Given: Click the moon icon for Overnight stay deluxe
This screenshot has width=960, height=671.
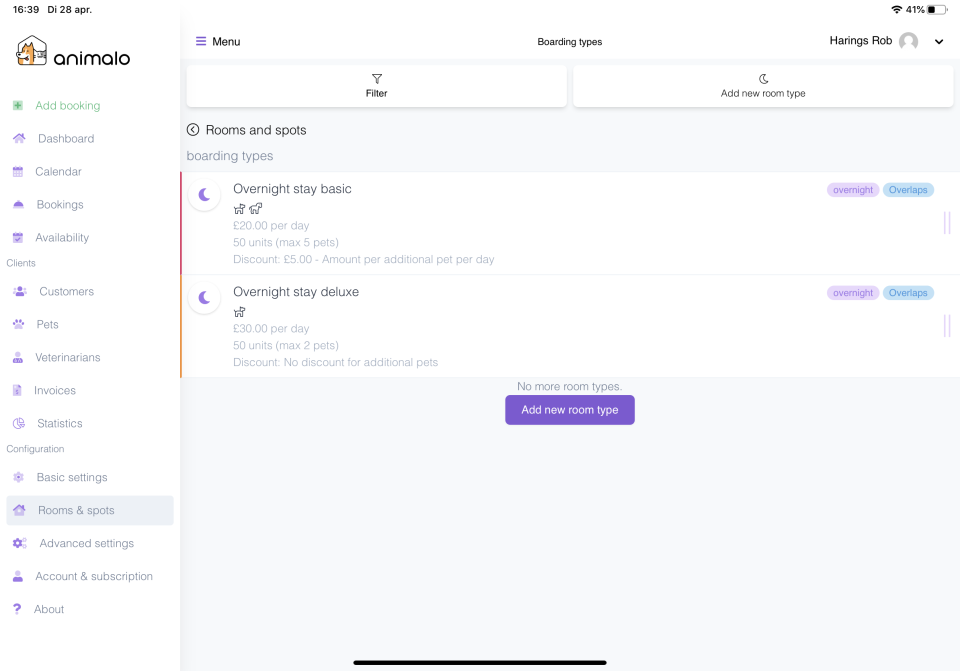Looking at the screenshot, I should tap(204, 298).
